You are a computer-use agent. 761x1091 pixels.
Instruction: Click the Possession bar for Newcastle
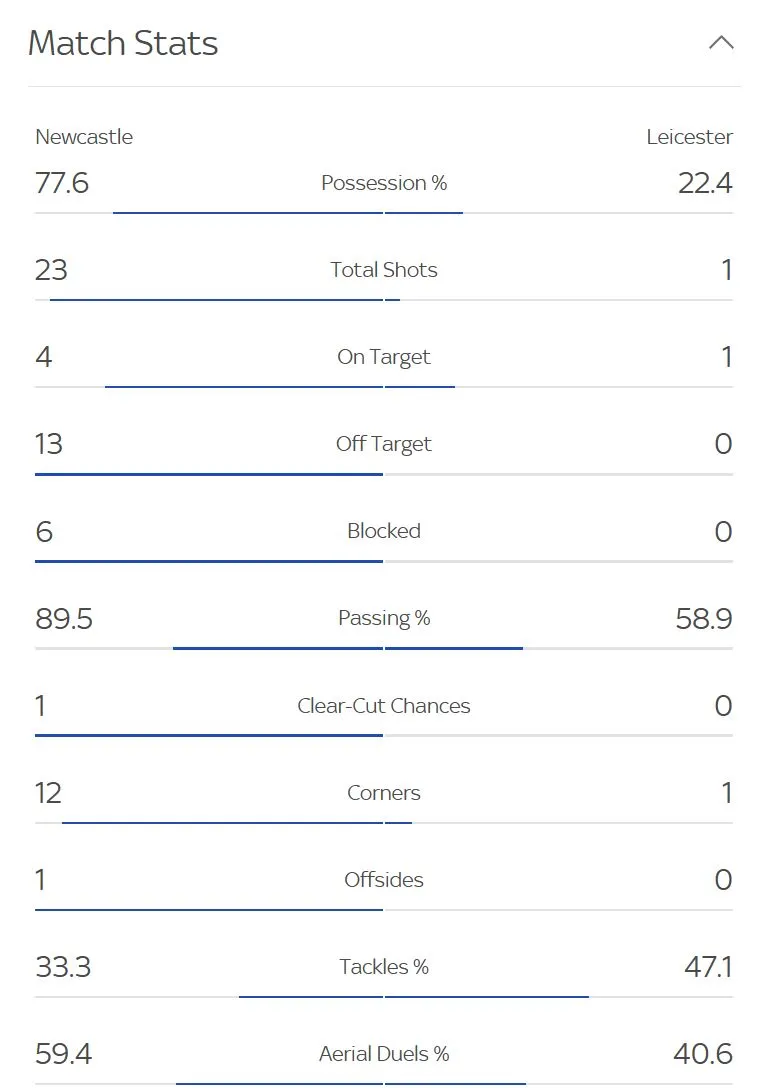(x=247, y=212)
